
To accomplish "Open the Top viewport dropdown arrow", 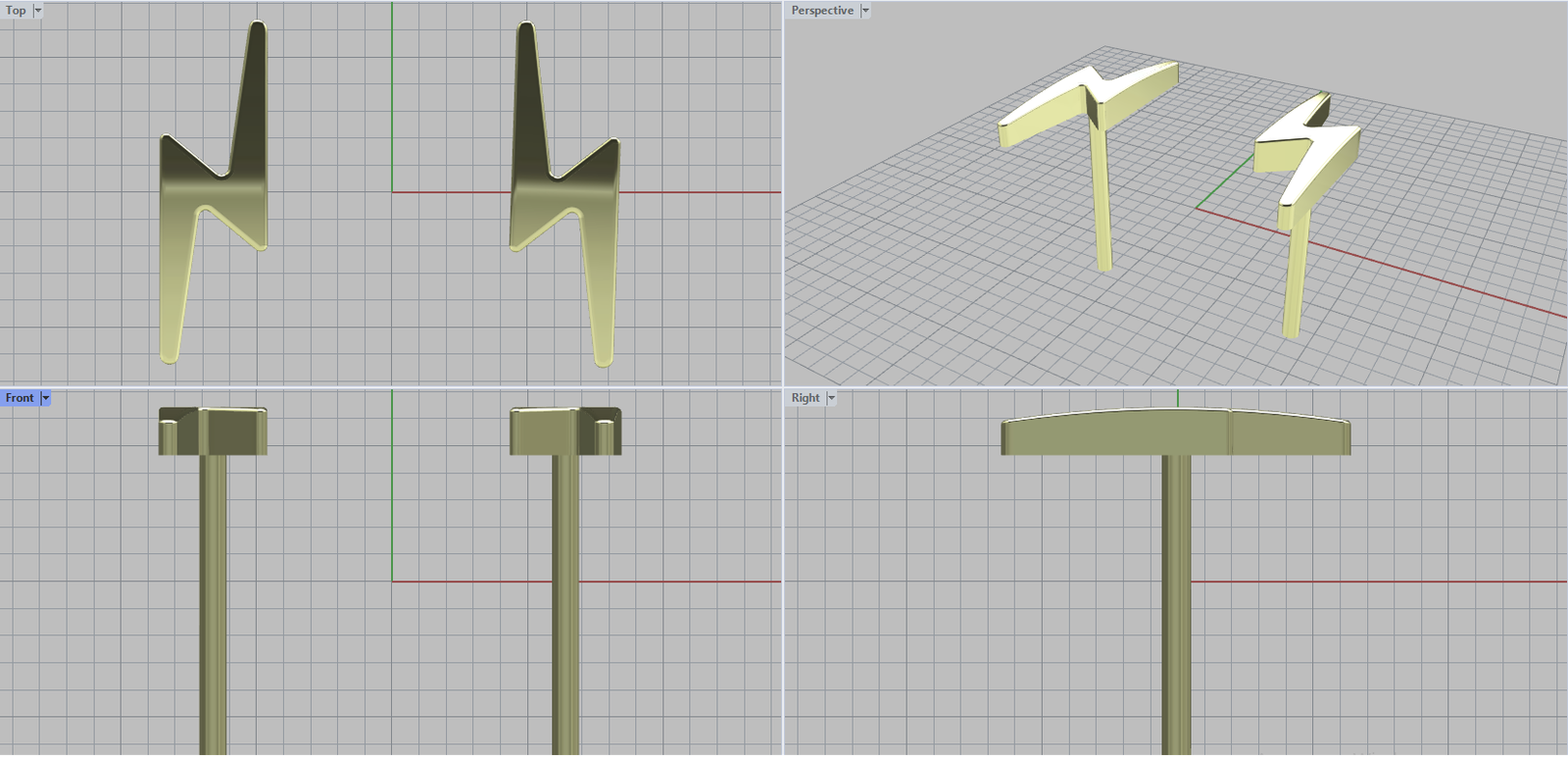I will (x=38, y=11).
